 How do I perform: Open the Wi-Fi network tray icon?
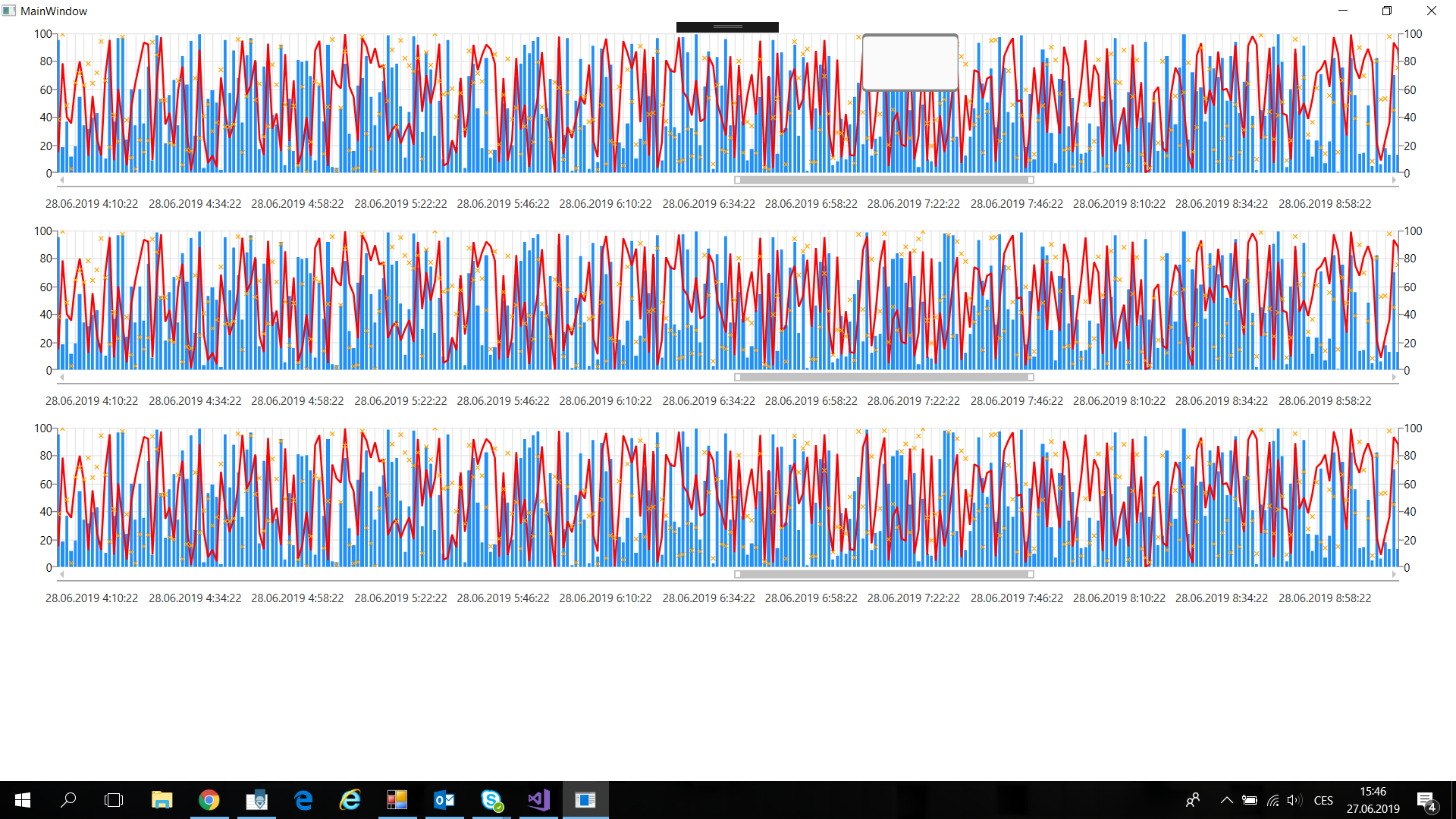coord(1272,800)
